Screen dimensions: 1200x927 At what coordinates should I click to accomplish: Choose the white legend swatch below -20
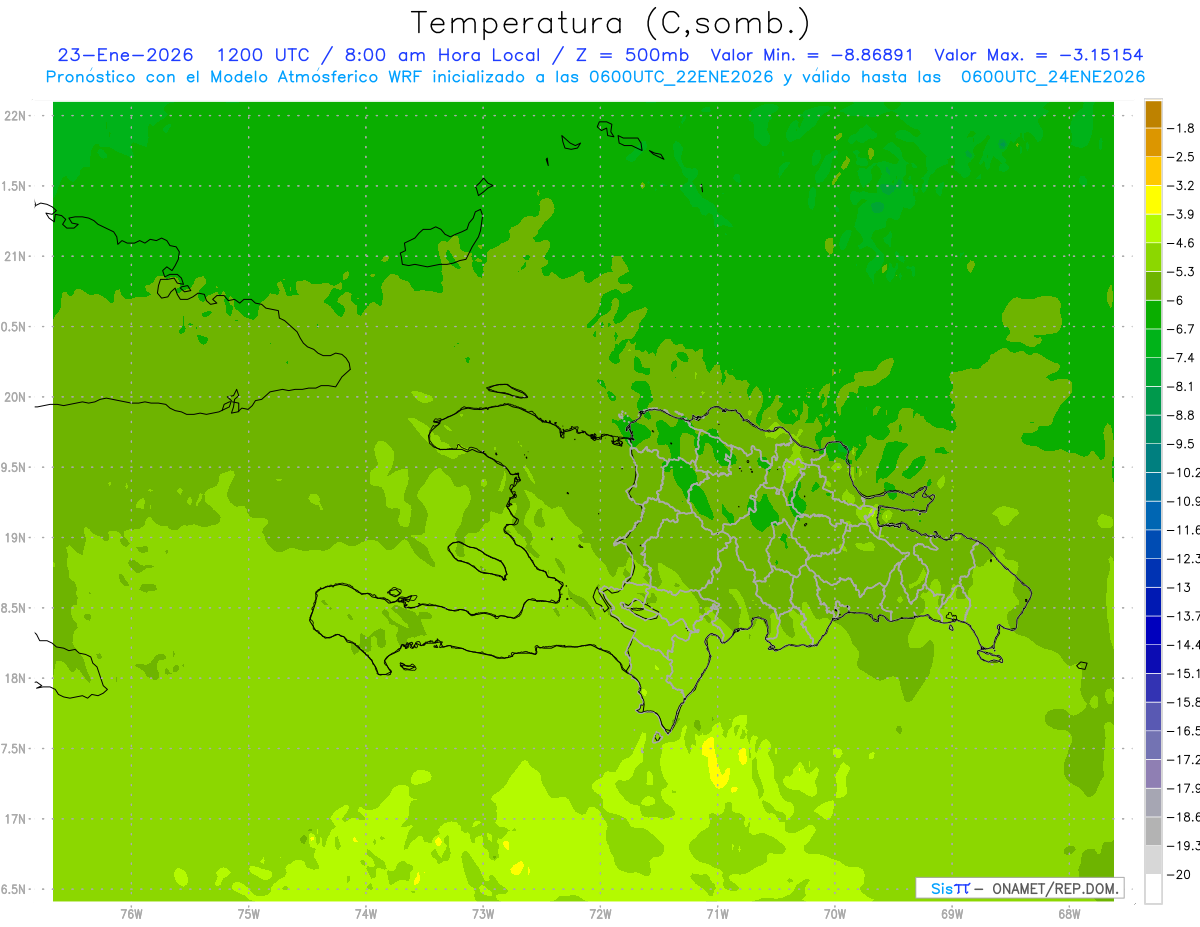[1153, 889]
